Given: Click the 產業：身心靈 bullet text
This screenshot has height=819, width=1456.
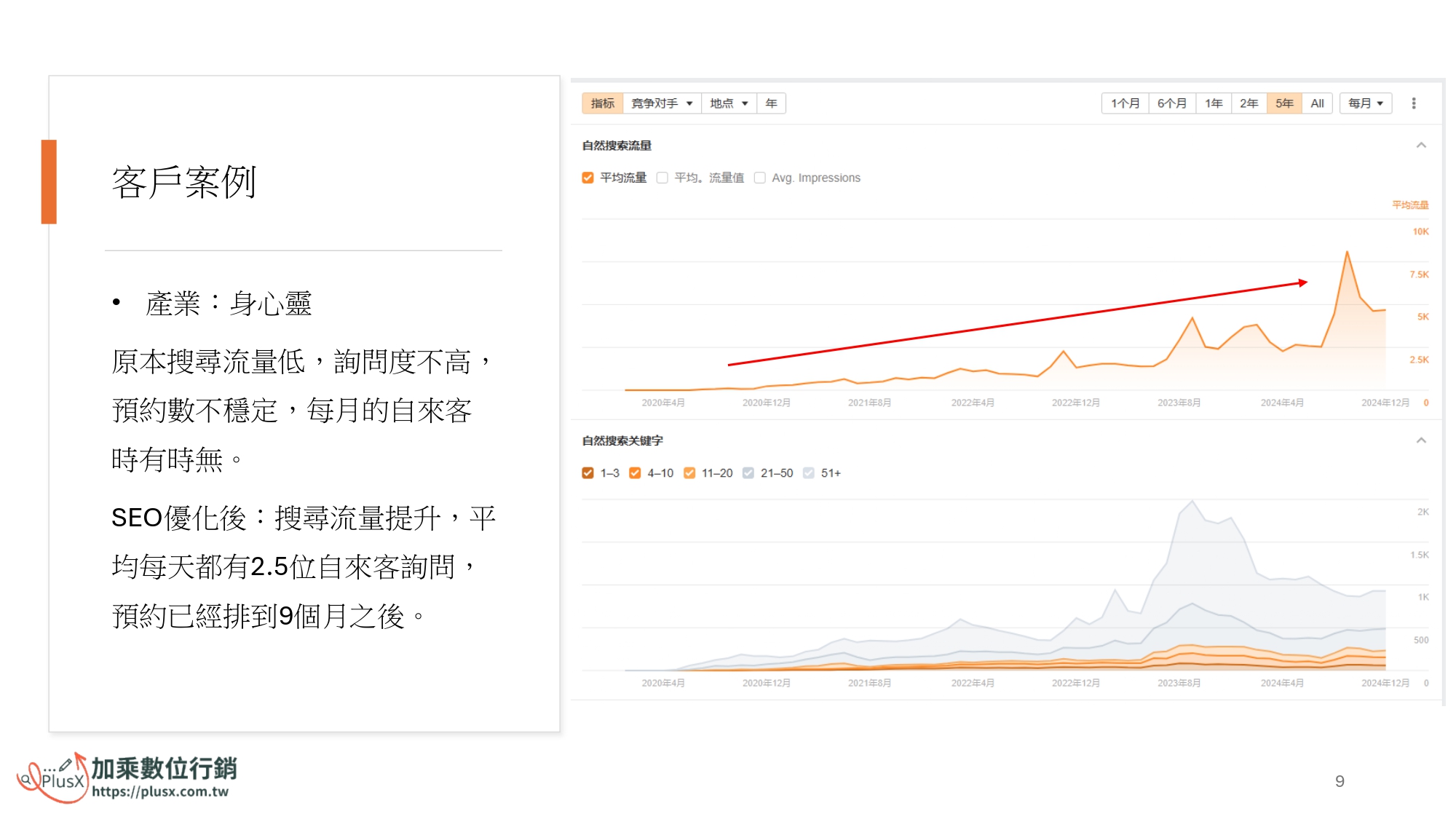Looking at the screenshot, I should pyautogui.click(x=229, y=304).
